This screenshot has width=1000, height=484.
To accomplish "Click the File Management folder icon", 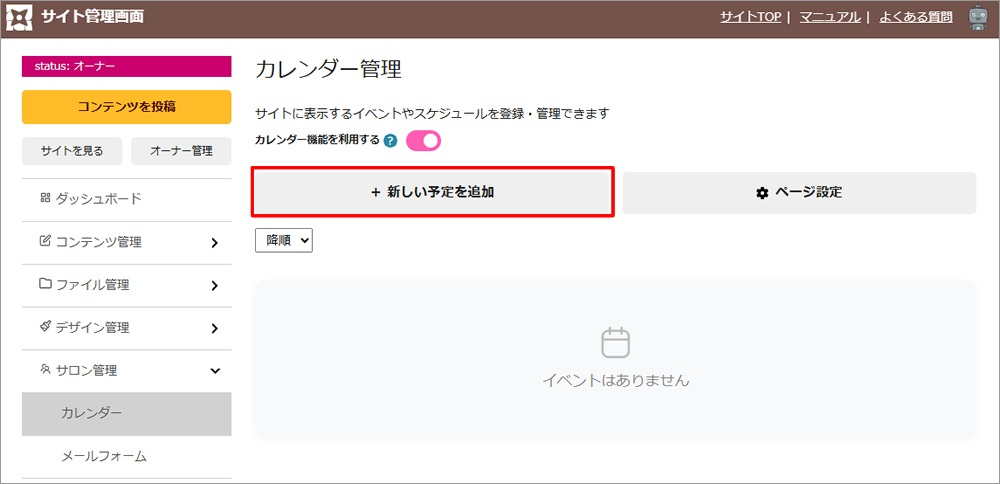I will (45, 284).
